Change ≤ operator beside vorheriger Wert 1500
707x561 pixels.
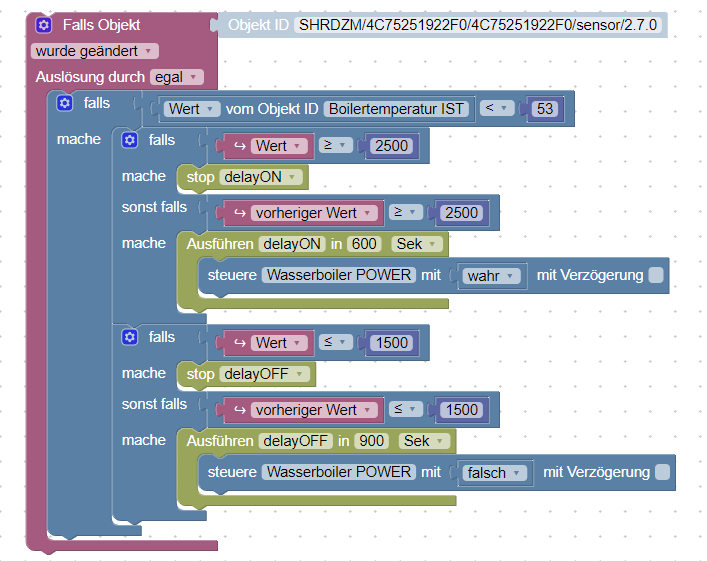click(x=406, y=409)
